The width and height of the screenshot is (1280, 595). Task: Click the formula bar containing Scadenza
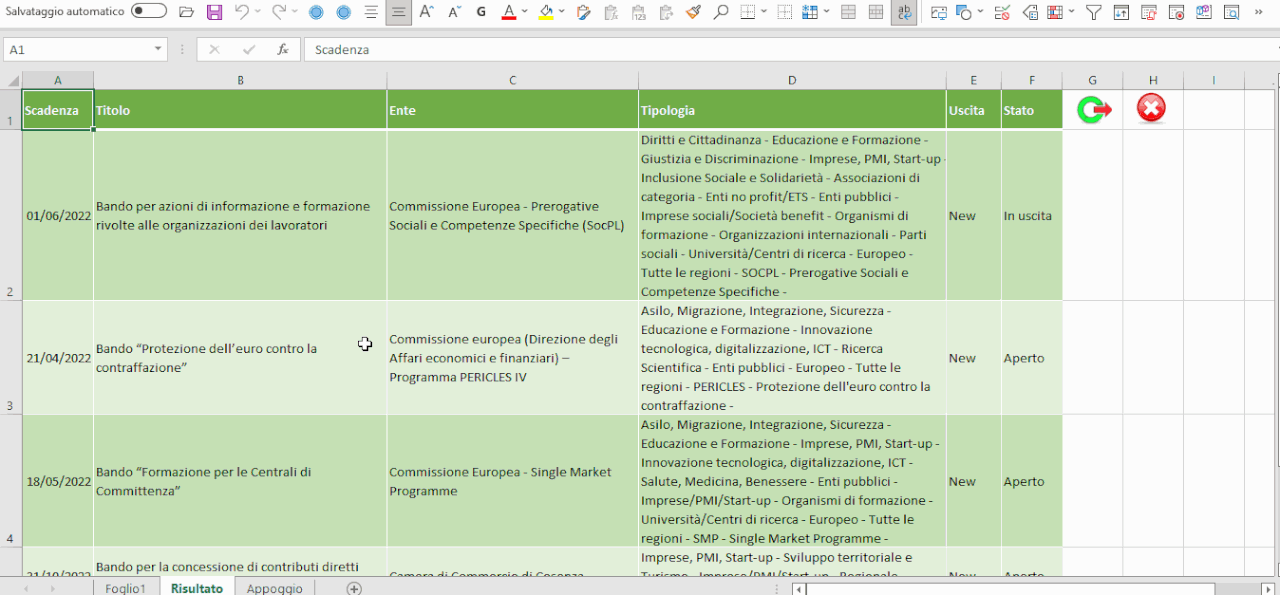pyautogui.click(x=790, y=49)
